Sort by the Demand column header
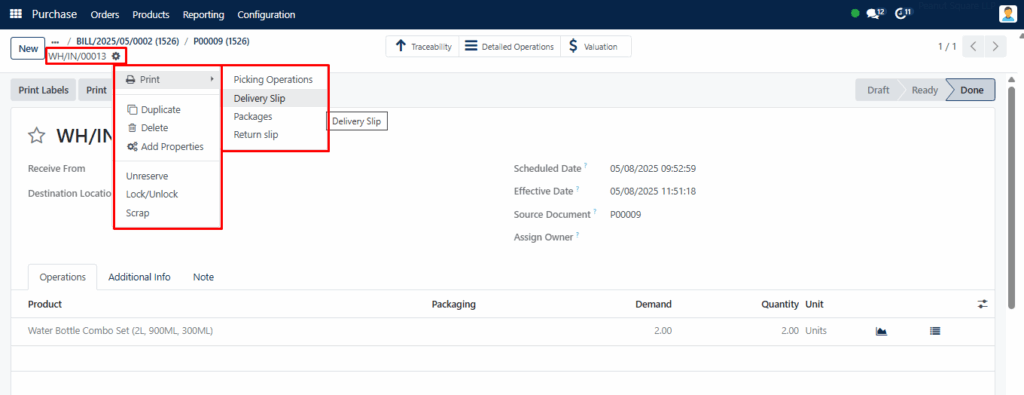The image size is (1024, 395). click(x=653, y=304)
